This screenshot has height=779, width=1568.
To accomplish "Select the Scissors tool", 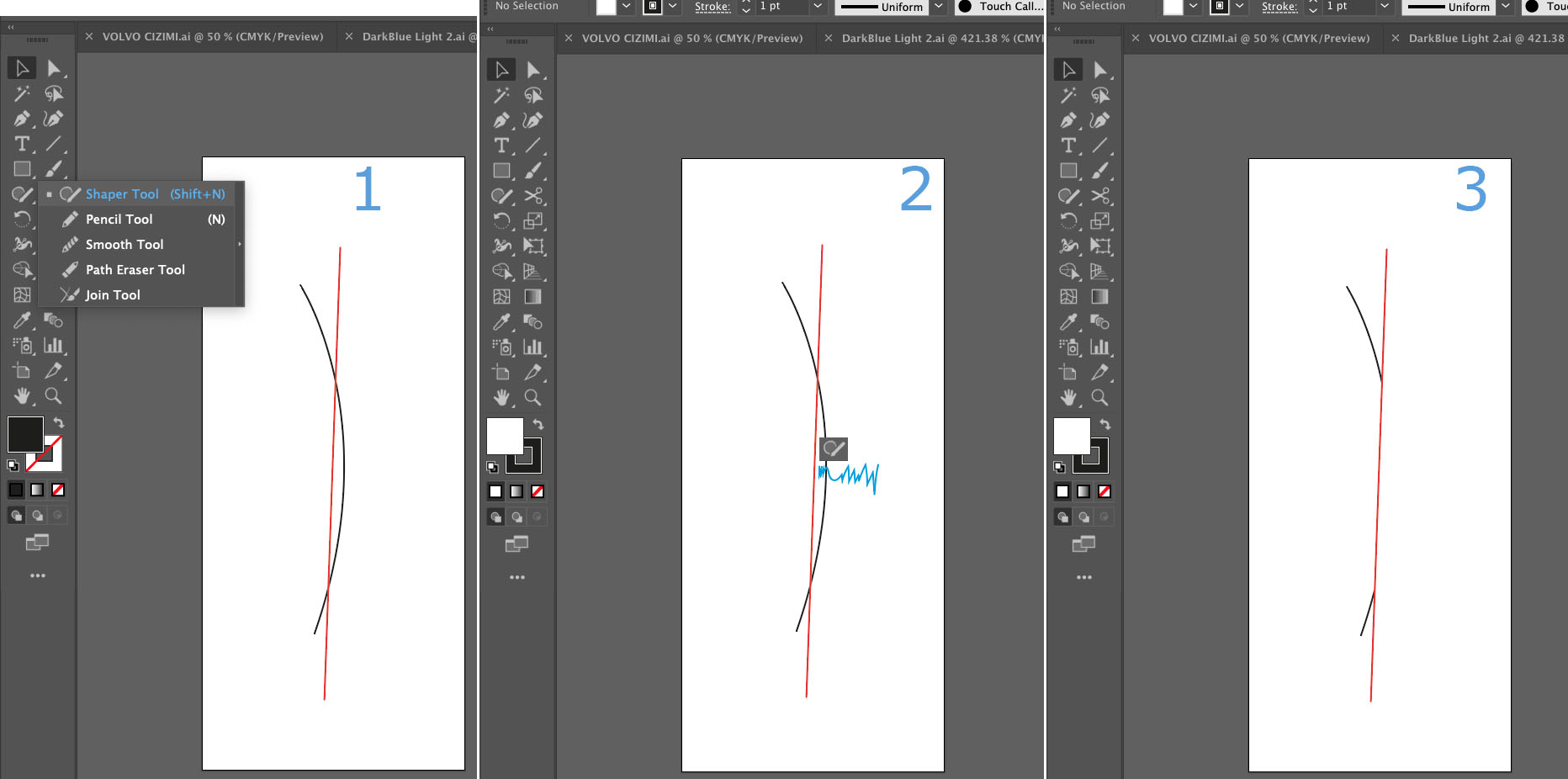I will click(535, 196).
